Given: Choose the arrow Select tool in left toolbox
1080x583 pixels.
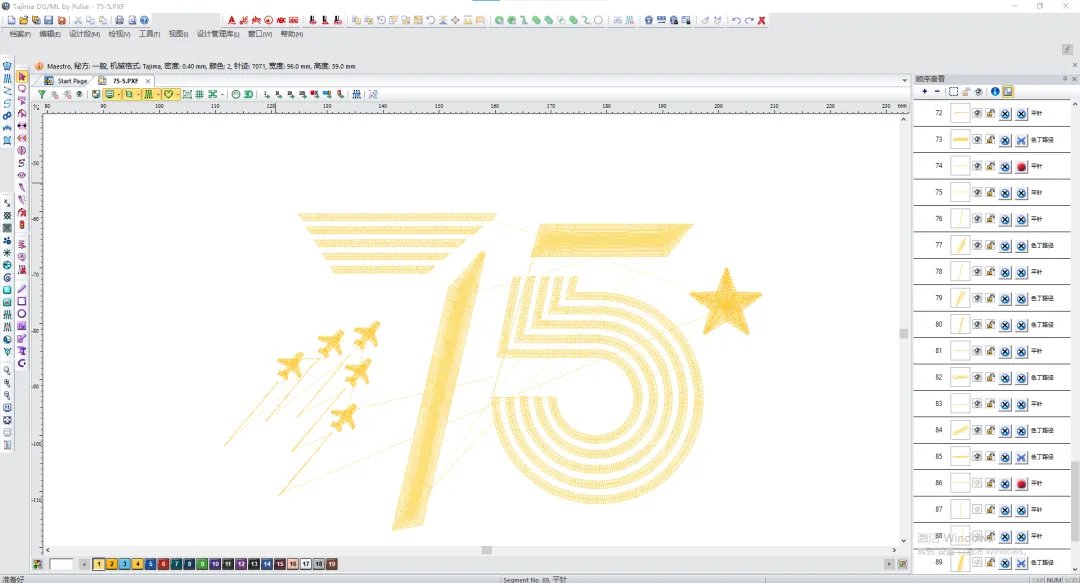Looking at the screenshot, I should (22, 76).
